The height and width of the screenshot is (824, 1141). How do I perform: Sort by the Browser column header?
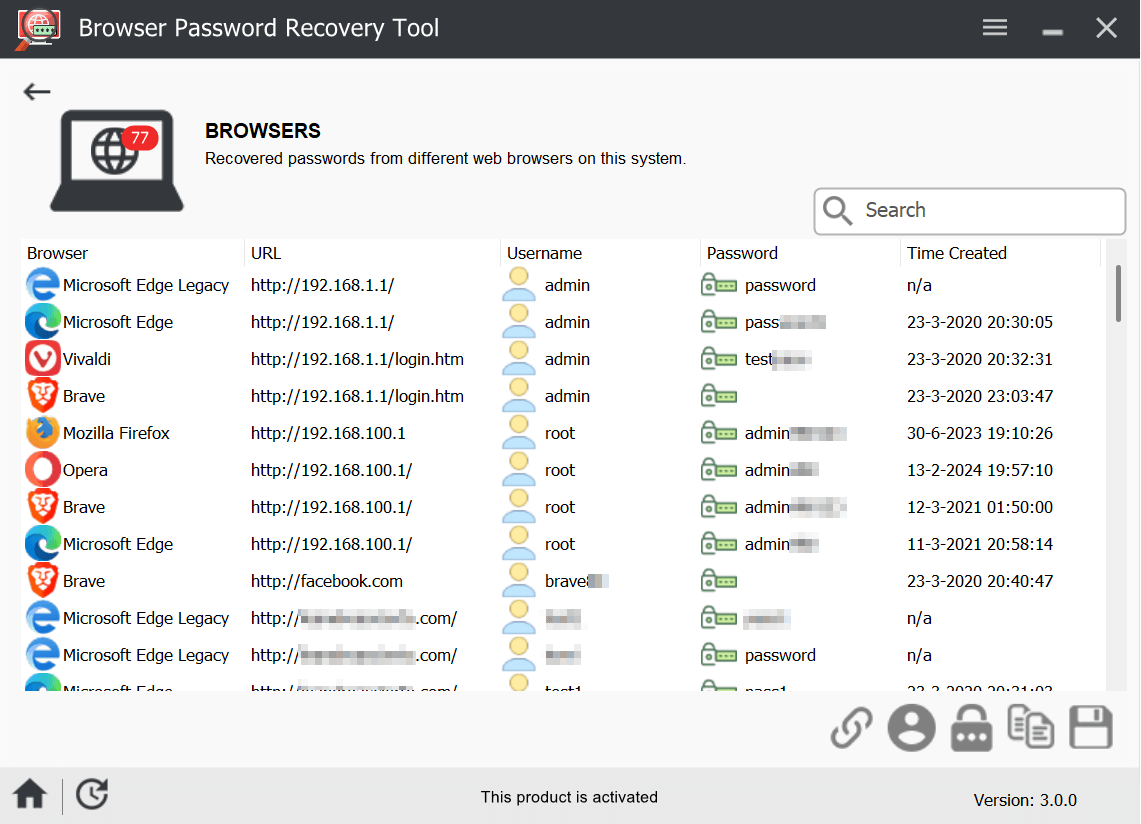point(58,253)
